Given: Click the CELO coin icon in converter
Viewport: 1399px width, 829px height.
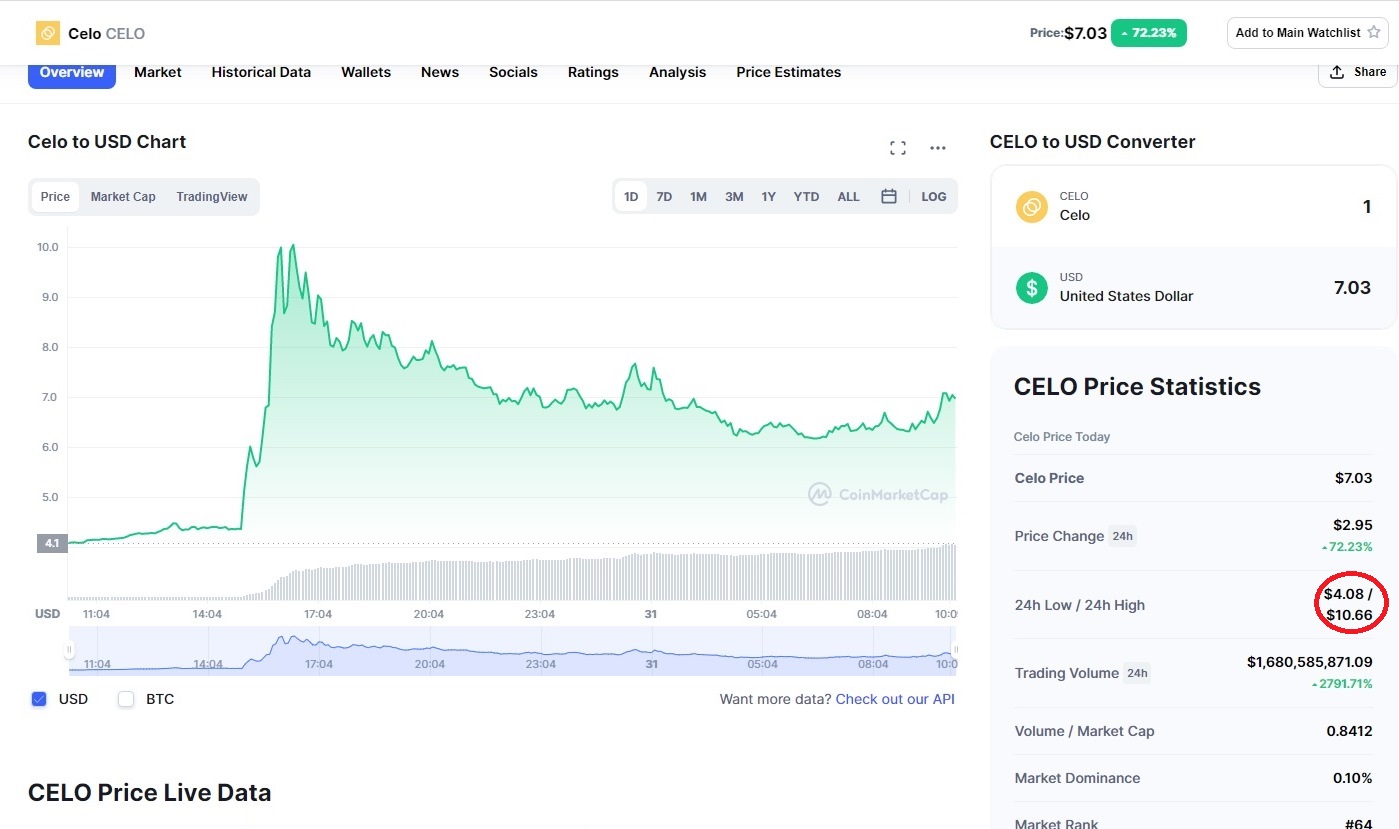Looking at the screenshot, I should click(x=1031, y=207).
